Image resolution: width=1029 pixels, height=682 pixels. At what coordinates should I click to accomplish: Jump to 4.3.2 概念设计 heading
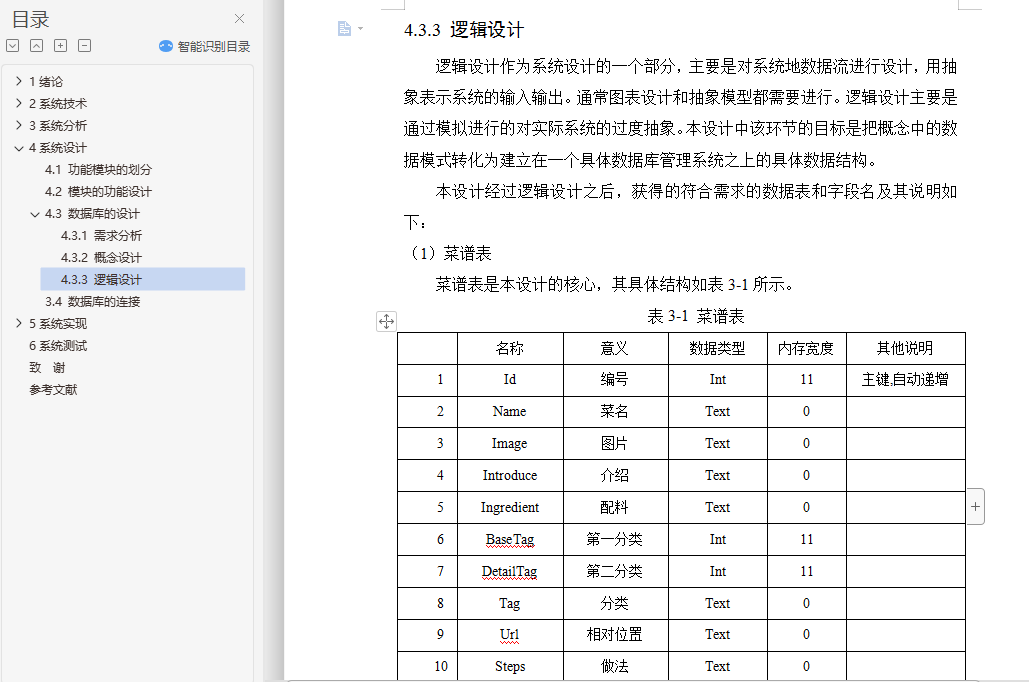pyautogui.click(x=101, y=257)
